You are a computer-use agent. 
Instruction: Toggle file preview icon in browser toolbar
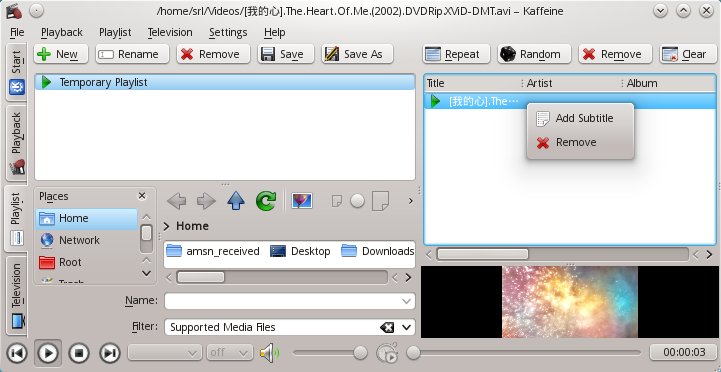tap(302, 201)
